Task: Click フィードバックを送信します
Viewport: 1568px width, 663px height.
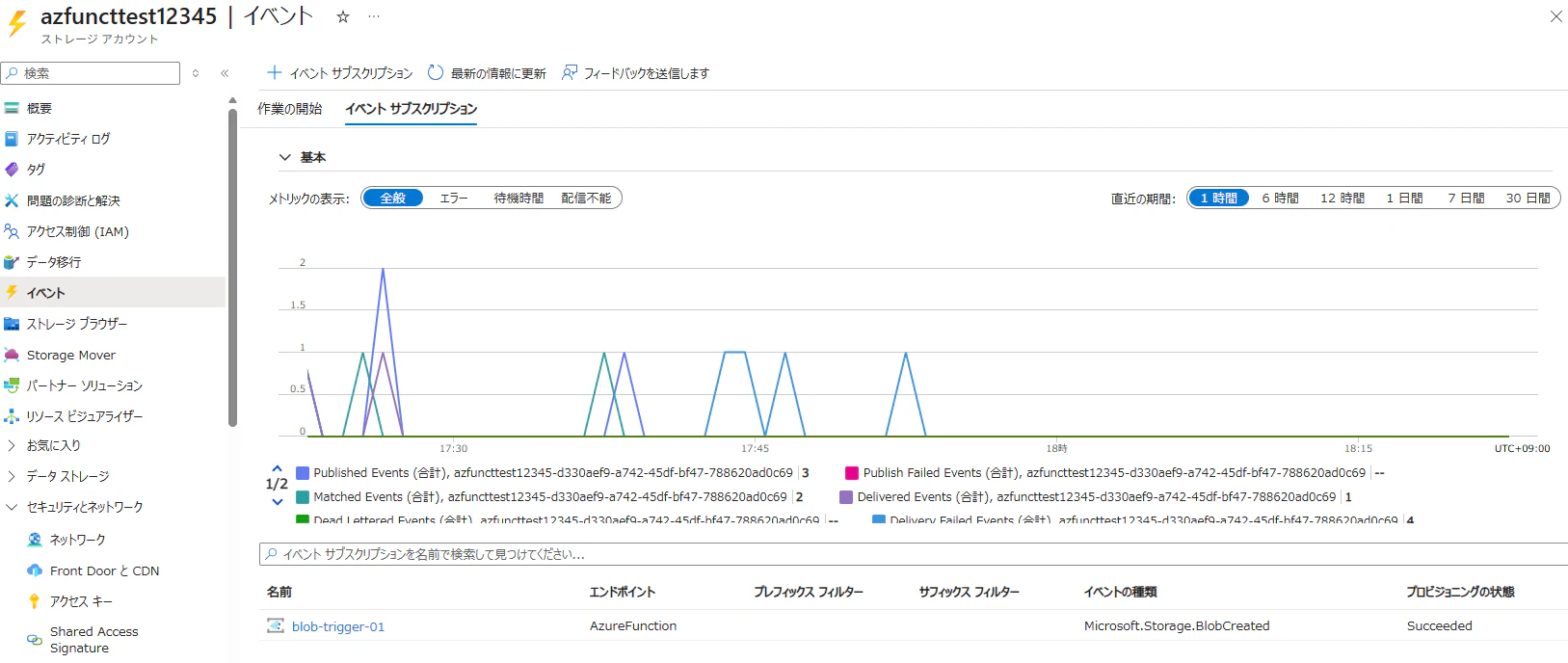Action: pos(636,73)
